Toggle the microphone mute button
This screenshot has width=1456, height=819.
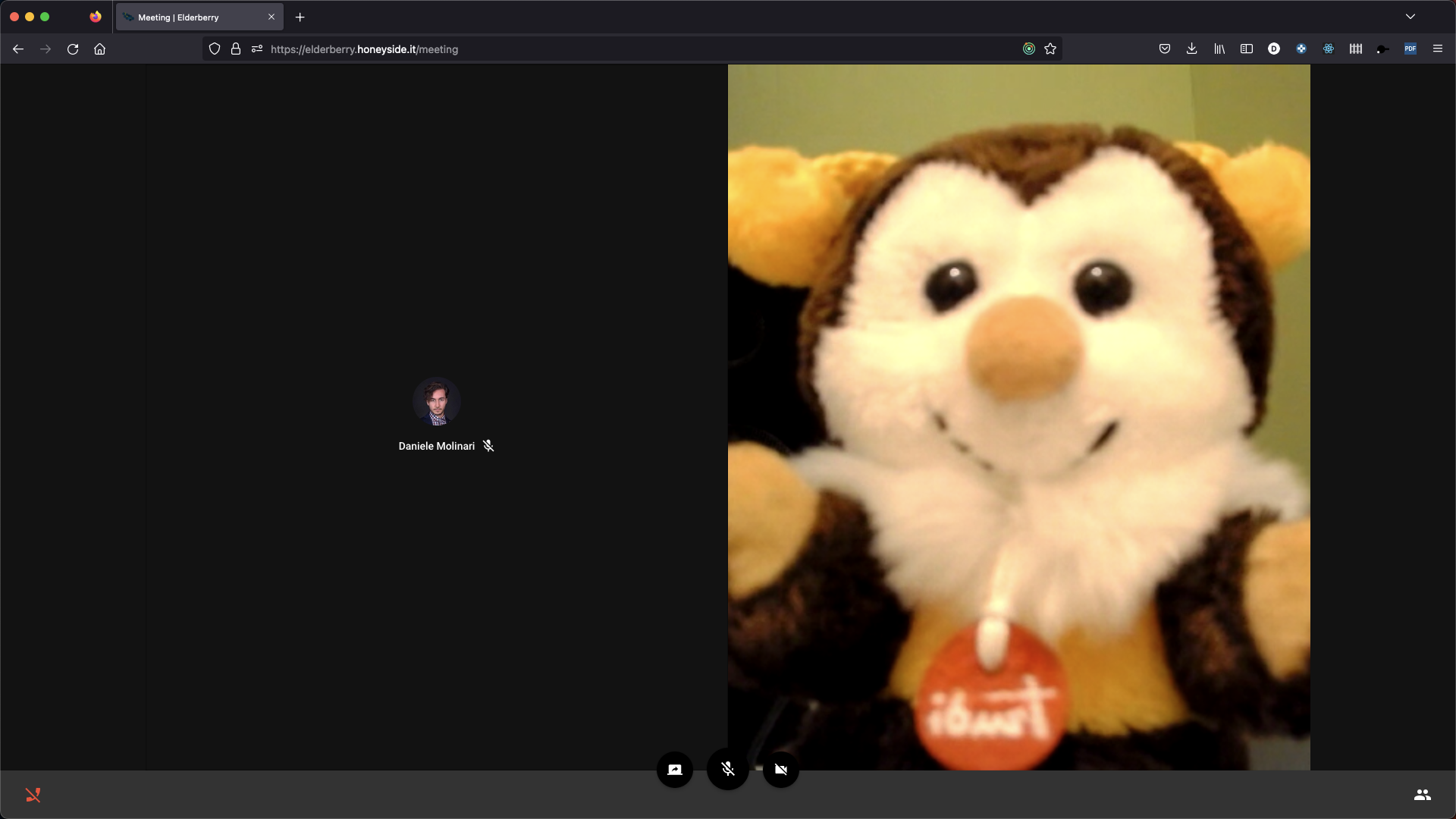[x=727, y=770]
